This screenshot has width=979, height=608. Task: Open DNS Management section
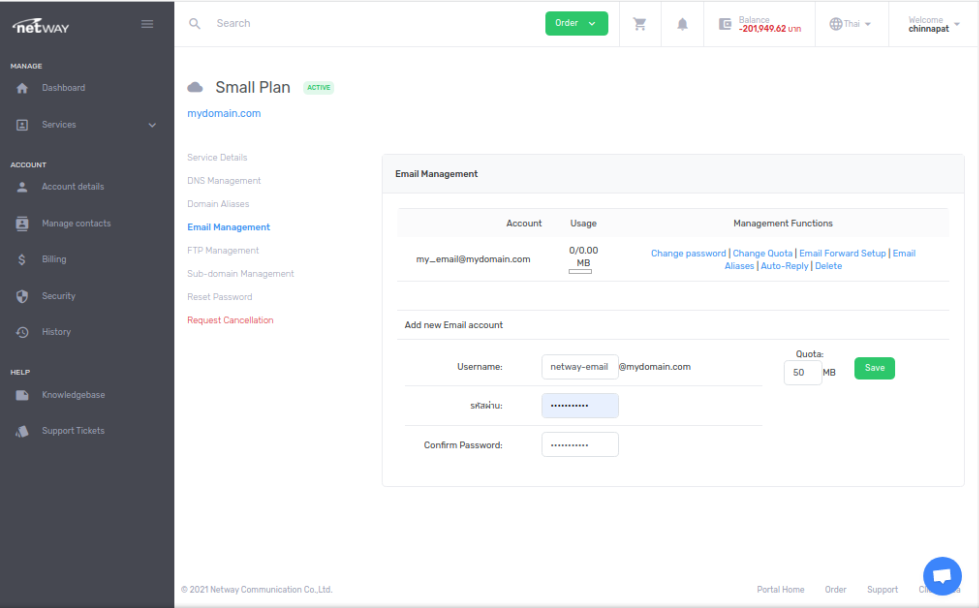click(x=224, y=181)
